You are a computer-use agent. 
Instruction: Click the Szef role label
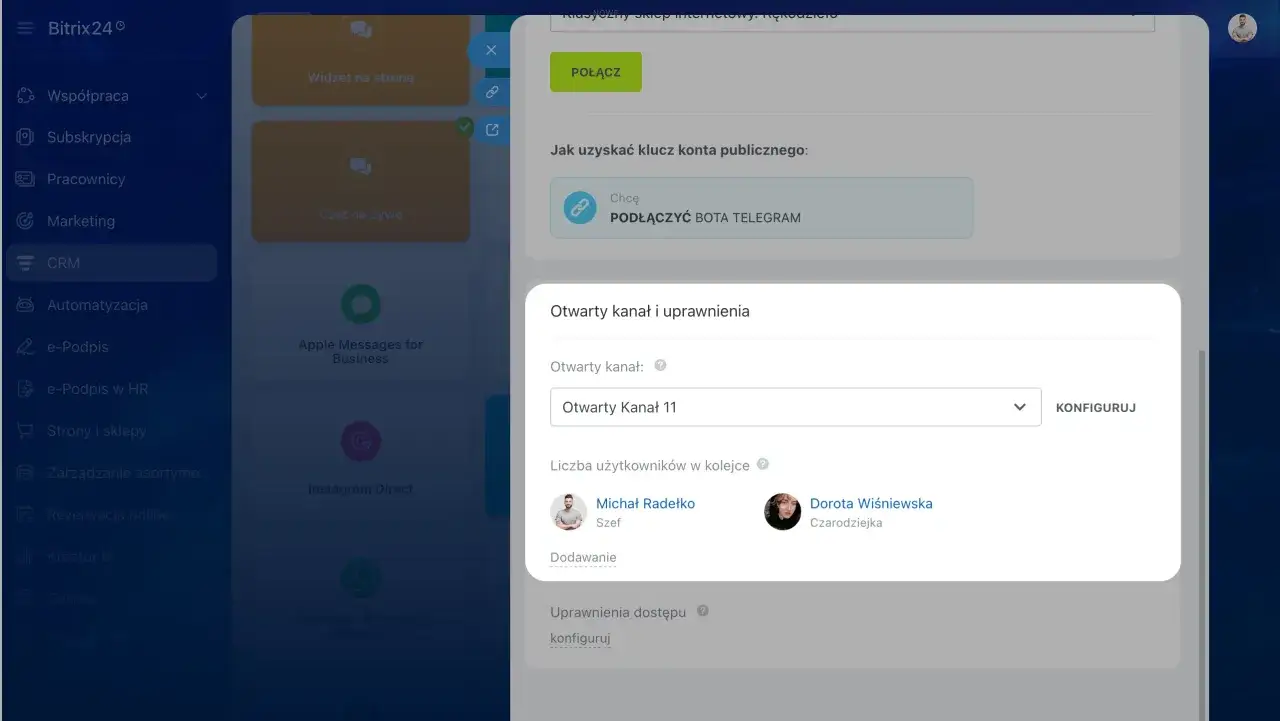608,523
